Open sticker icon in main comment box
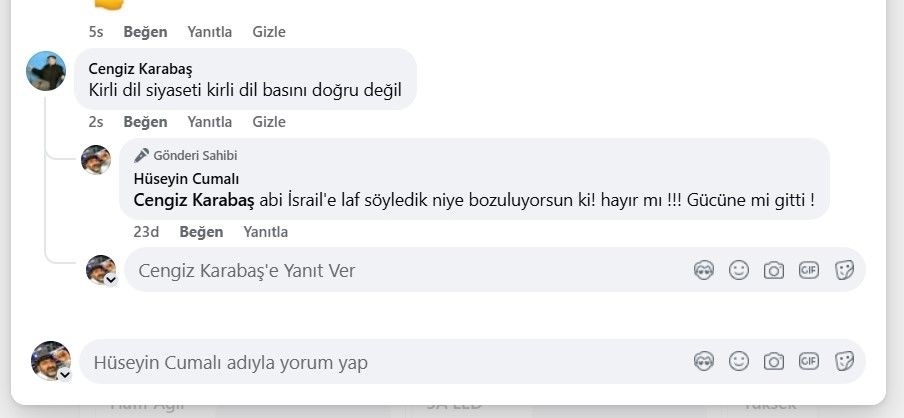Viewport: 904px width, 418px height. pos(844,361)
